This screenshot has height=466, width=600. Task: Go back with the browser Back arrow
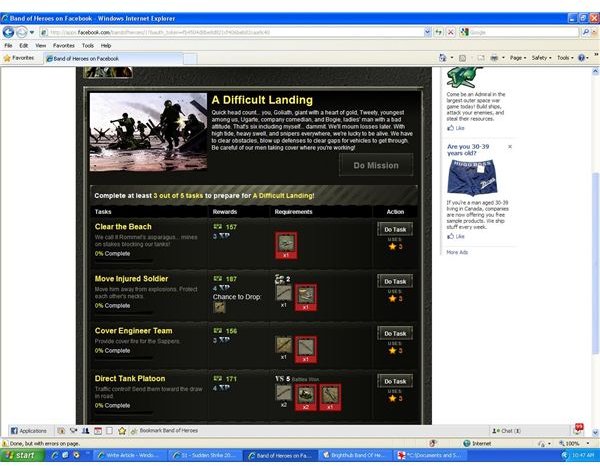pyautogui.click(x=8, y=33)
